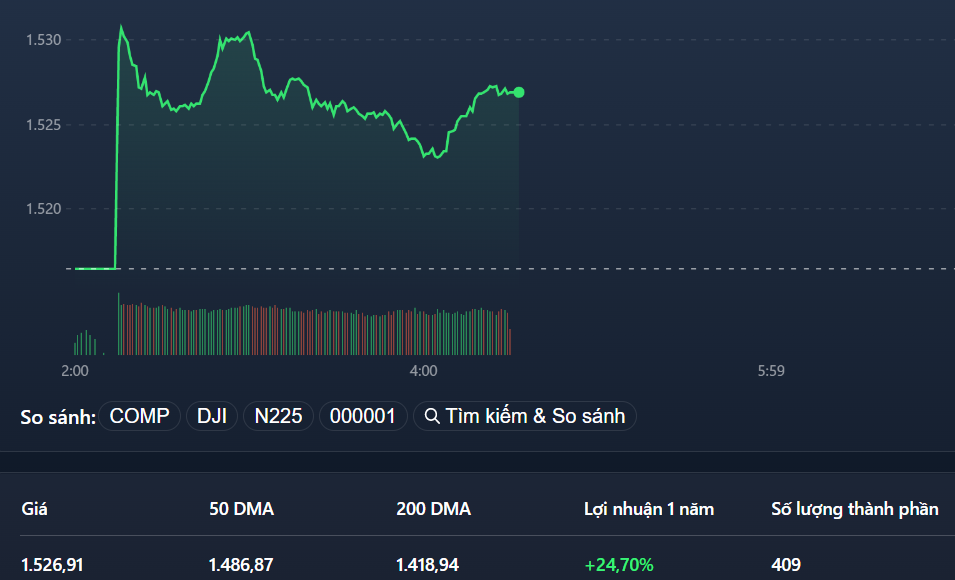The image size is (955, 580).
Task: Click the 2:00 time axis label
Action: [75, 370]
